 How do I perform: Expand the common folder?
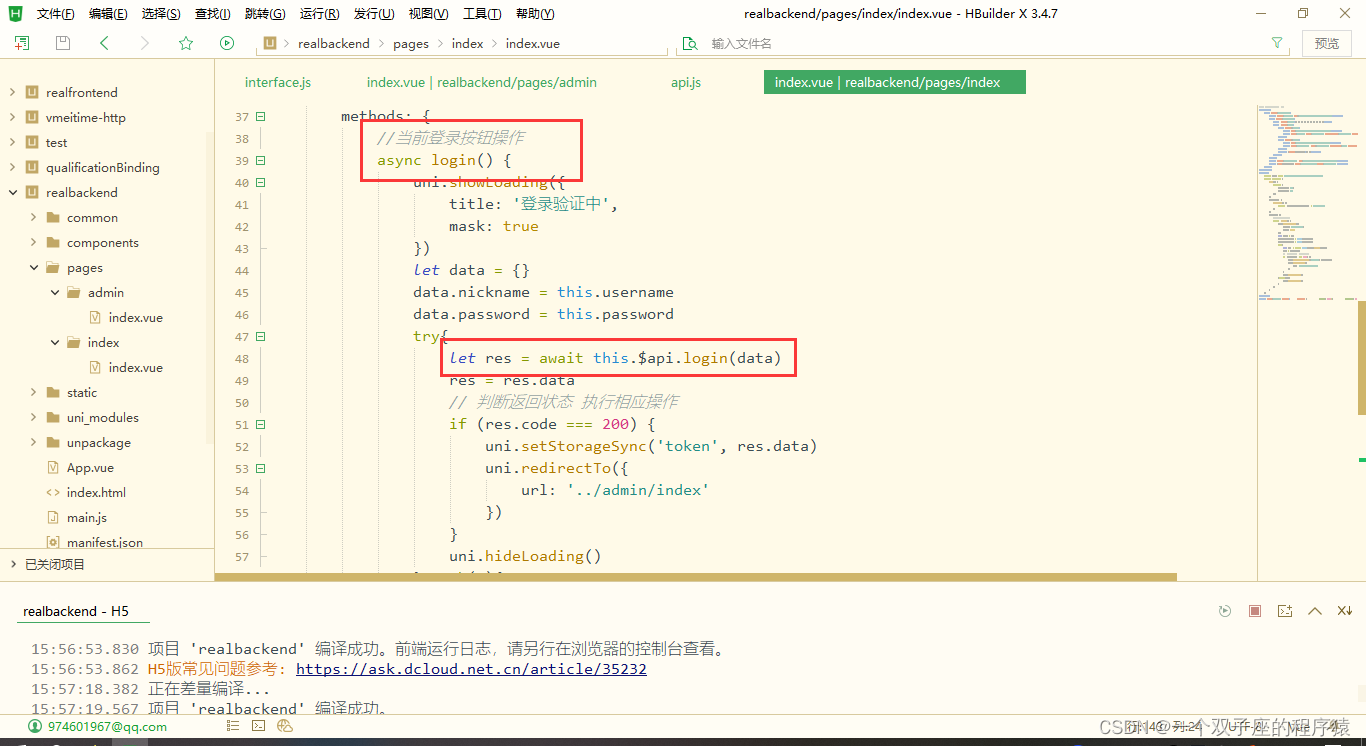33,217
